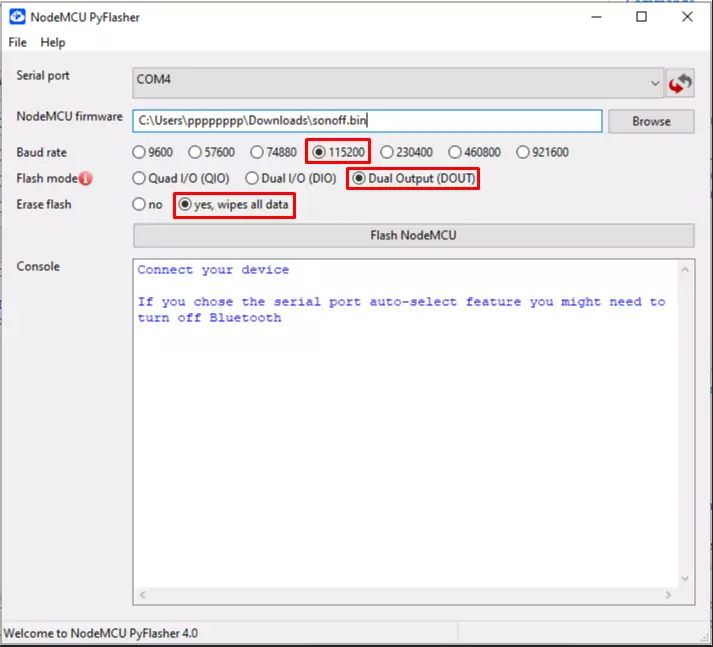Viewport: 713px width, 647px height.
Task: Click the "Connect your device" console text
Action: [x=213, y=270]
